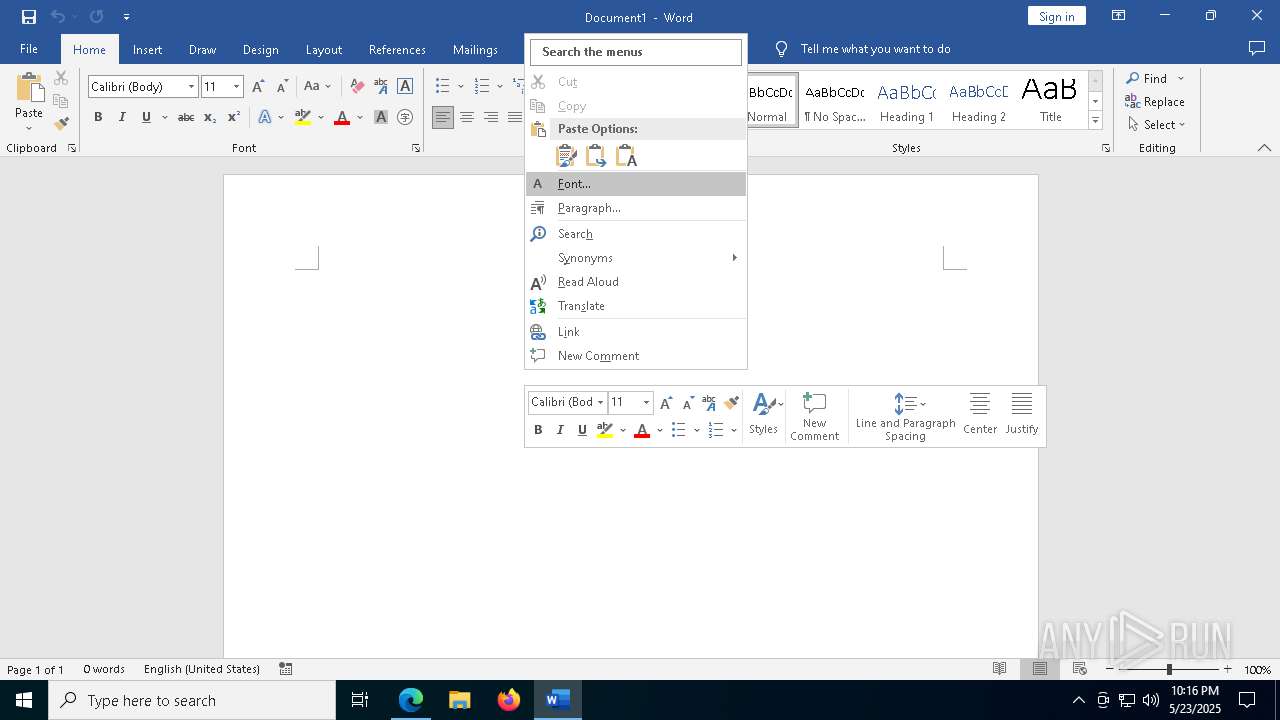Apply subscript formatting

click(x=209, y=117)
